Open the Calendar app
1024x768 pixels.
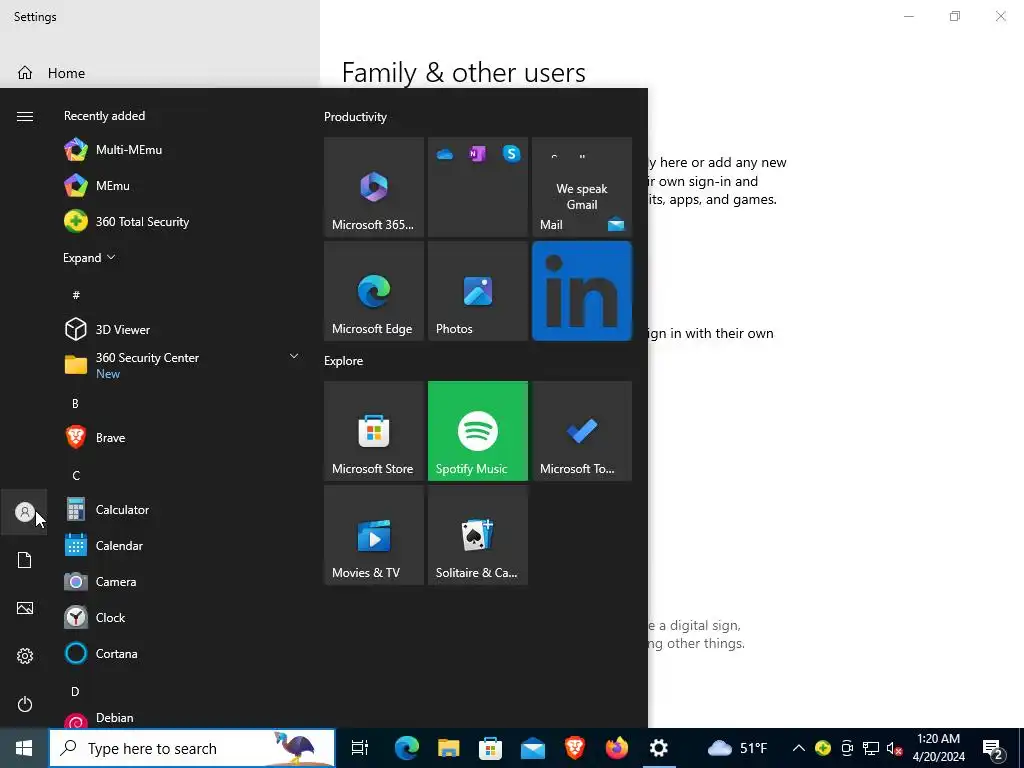tap(180, 545)
